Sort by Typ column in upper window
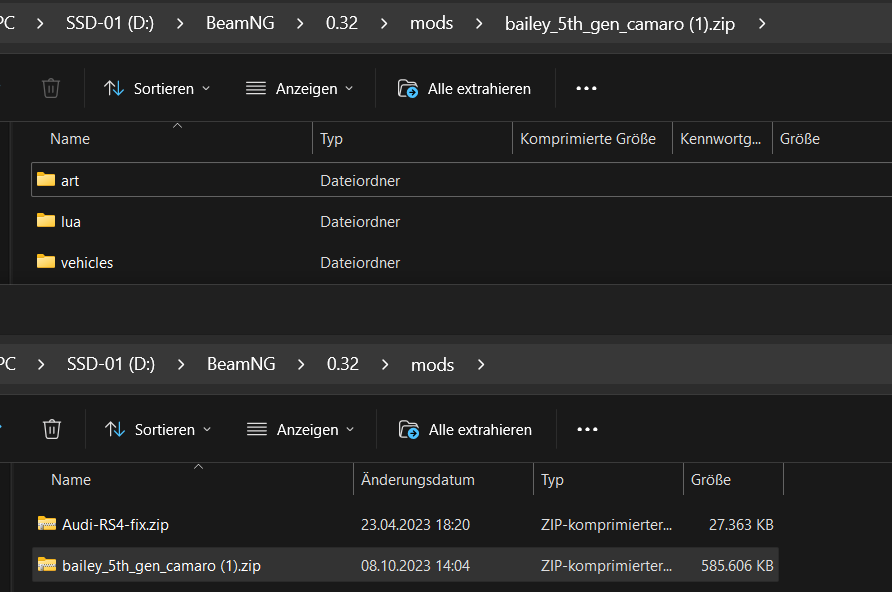 pos(332,139)
